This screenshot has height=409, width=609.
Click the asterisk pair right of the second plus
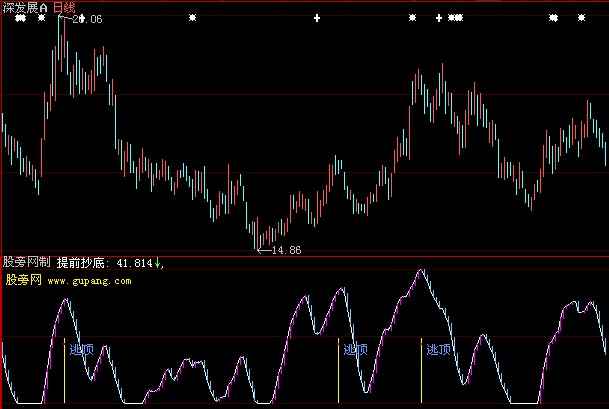click(x=455, y=18)
